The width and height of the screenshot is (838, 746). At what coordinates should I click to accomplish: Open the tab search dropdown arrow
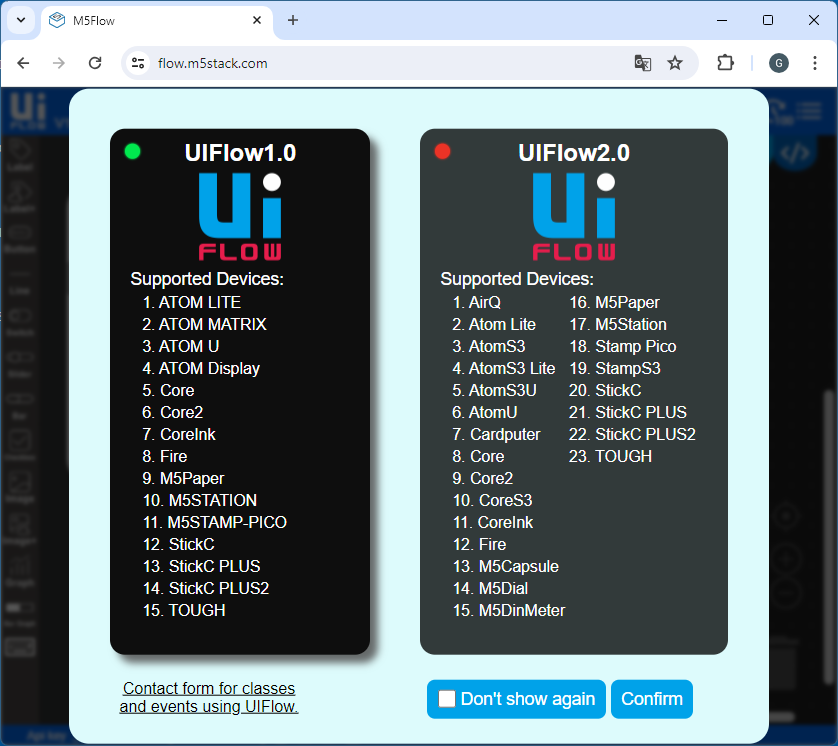[21, 20]
